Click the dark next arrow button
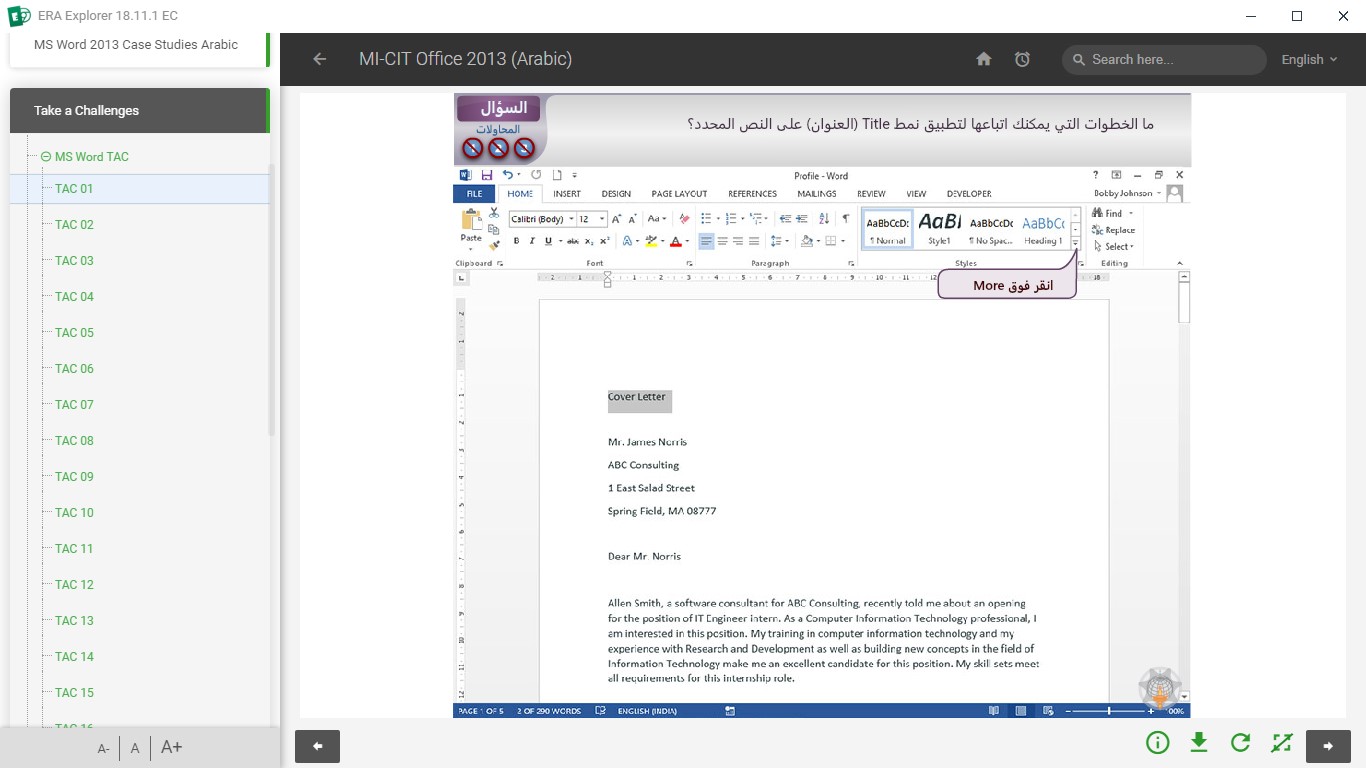 point(1329,745)
